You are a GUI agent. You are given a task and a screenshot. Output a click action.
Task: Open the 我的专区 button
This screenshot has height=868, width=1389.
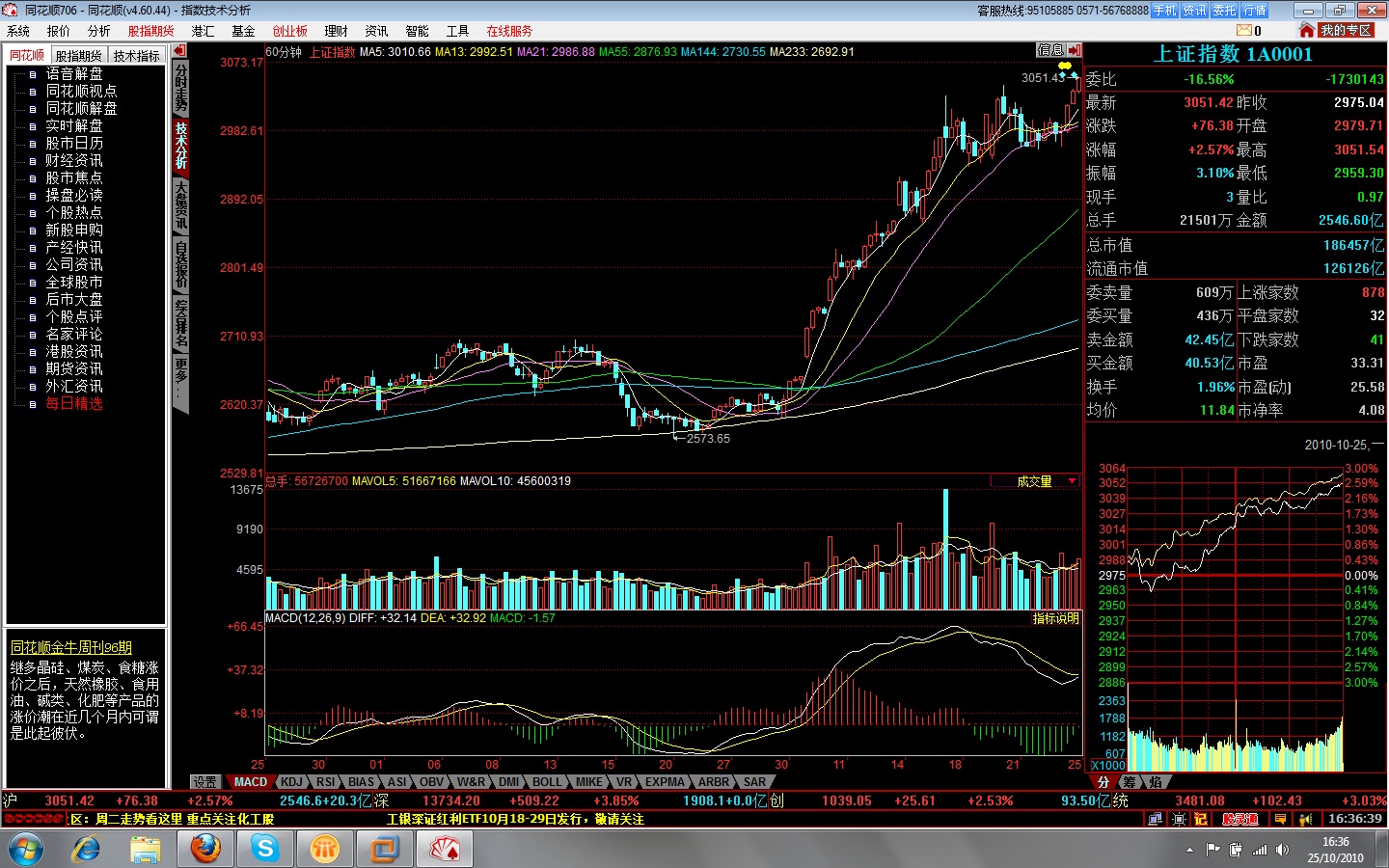[1347, 31]
